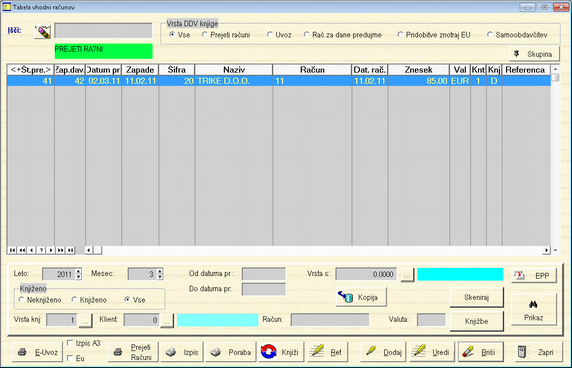Open the Klient lookup ellipsis button
Viewport: 572px width, 368px height.
coord(167,321)
